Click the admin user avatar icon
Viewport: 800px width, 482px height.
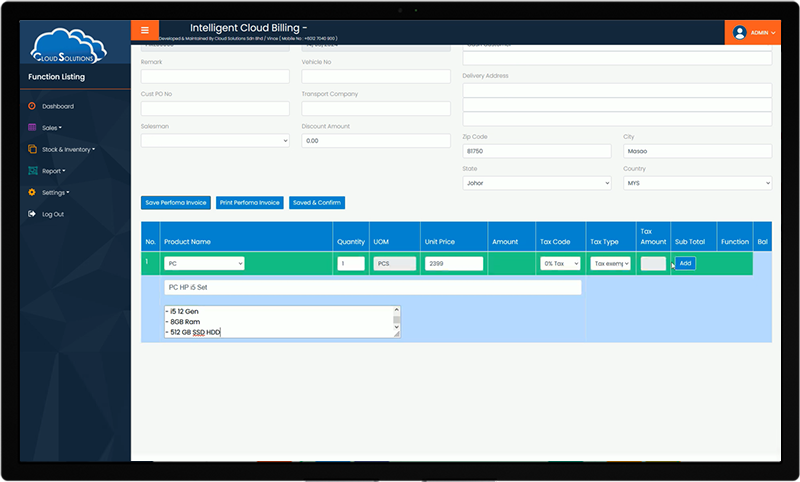click(739, 33)
